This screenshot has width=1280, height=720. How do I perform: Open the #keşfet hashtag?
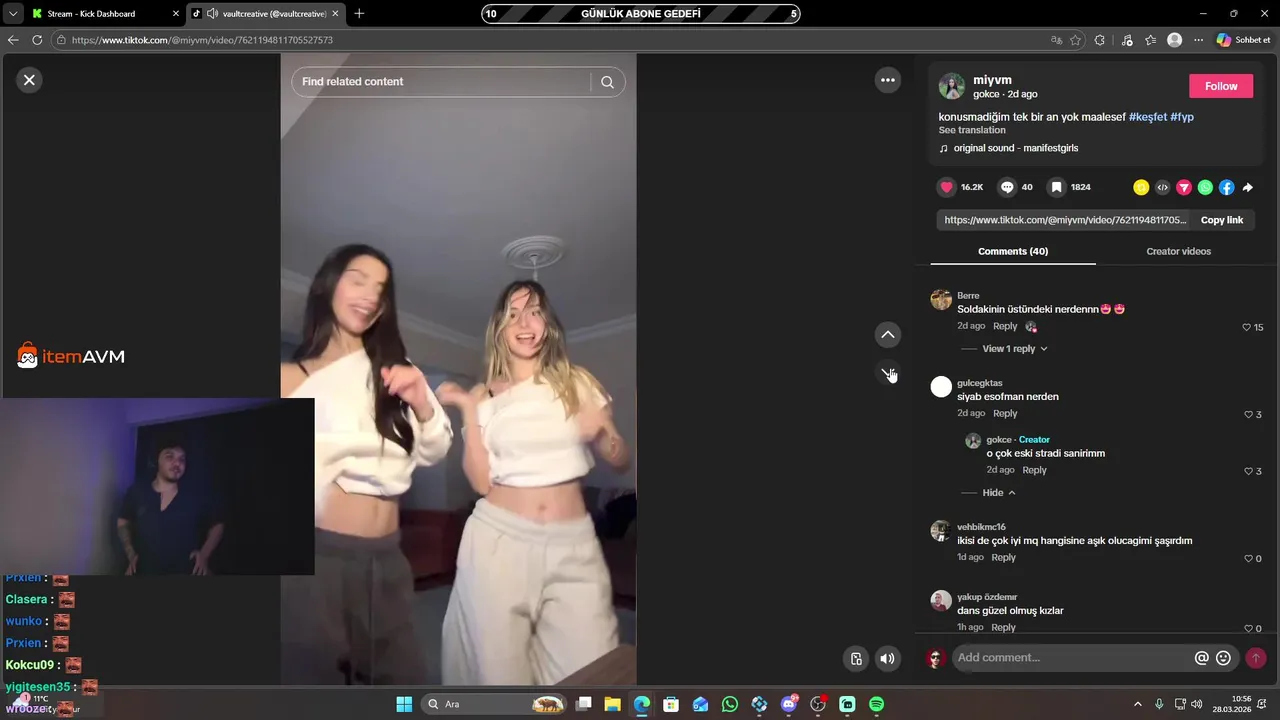point(1147,117)
